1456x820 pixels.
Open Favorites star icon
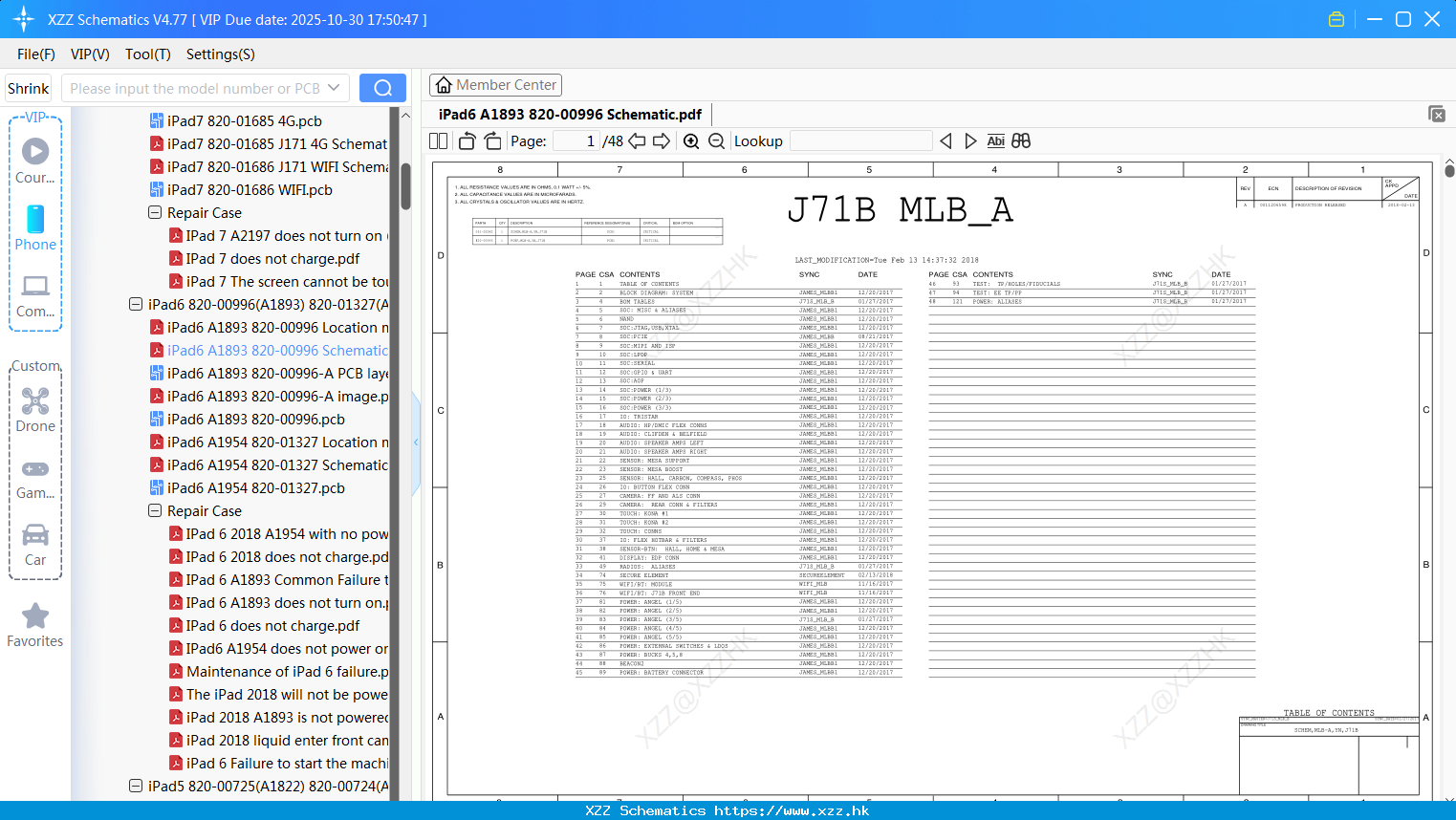tap(35, 625)
